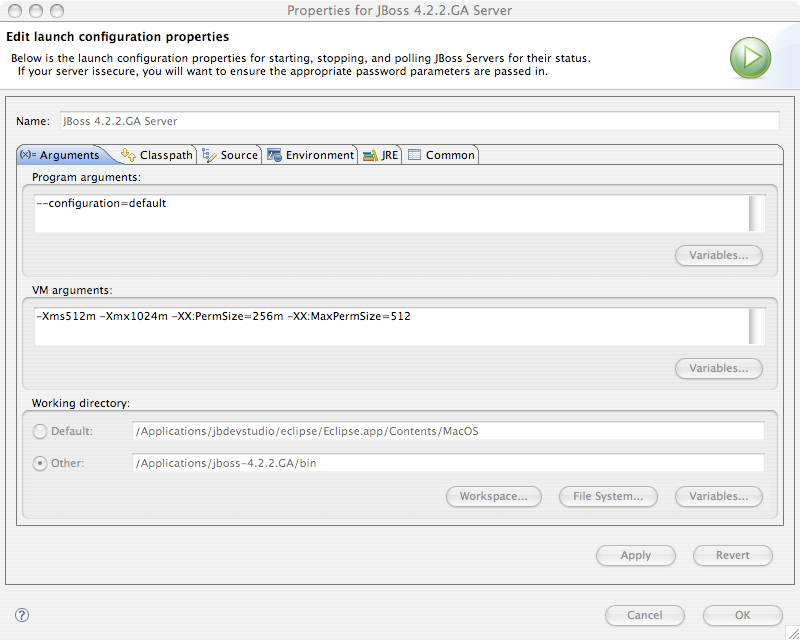Image resolution: width=800 pixels, height=640 pixels.
Task: Open Variables for Program arguments
Action: (718, 255)
